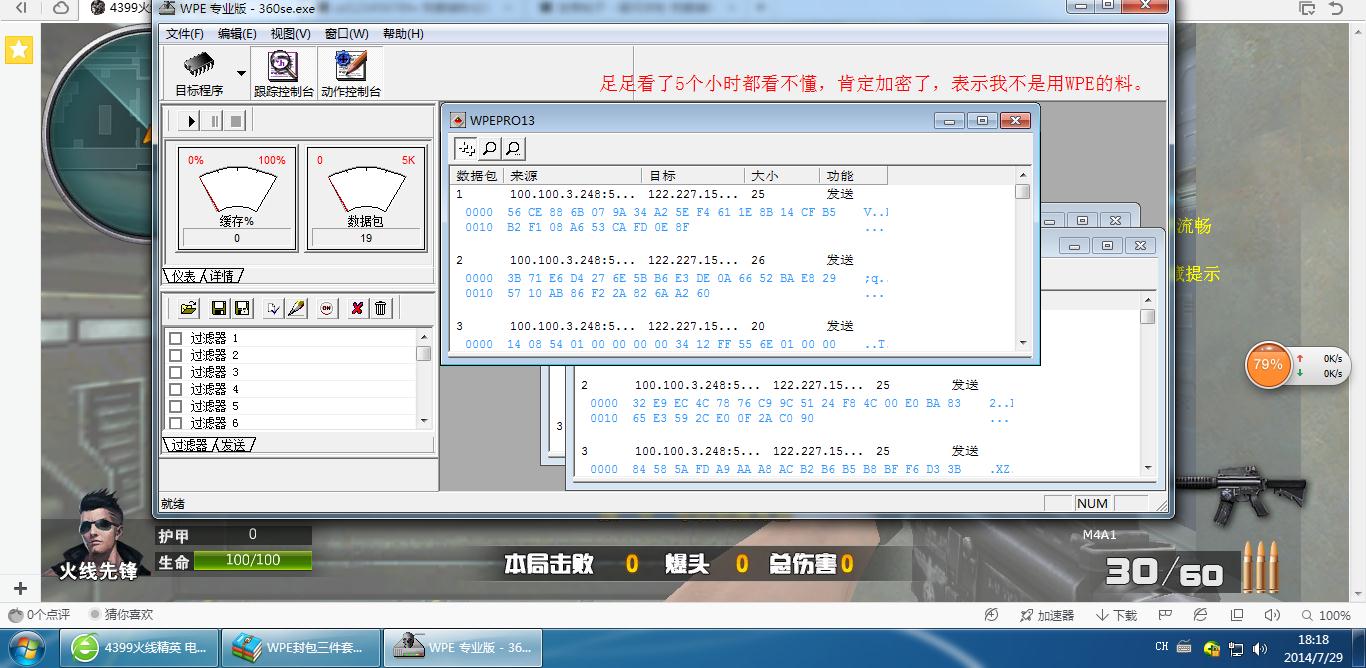
Task: Open the 动作控制台 action console
Action: 351,73
